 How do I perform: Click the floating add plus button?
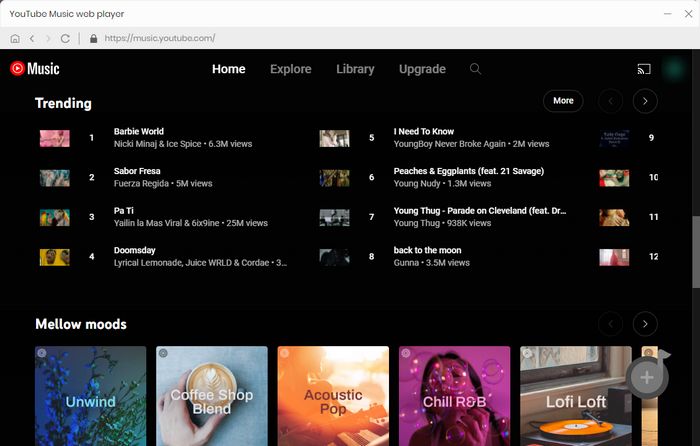tap(647, 377)
